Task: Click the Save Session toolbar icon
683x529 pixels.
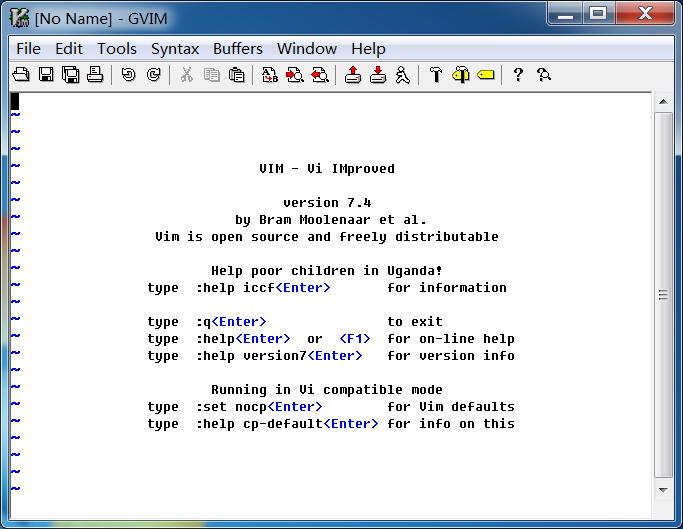Action: click(x=378, y=75)
